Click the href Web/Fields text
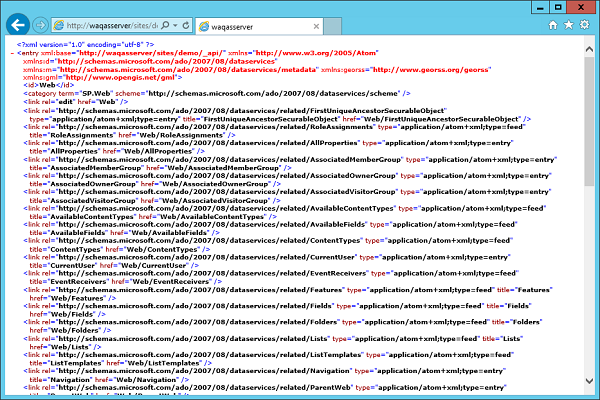Image resolution: width=600 pixels, height=400 pixels. 63,314
